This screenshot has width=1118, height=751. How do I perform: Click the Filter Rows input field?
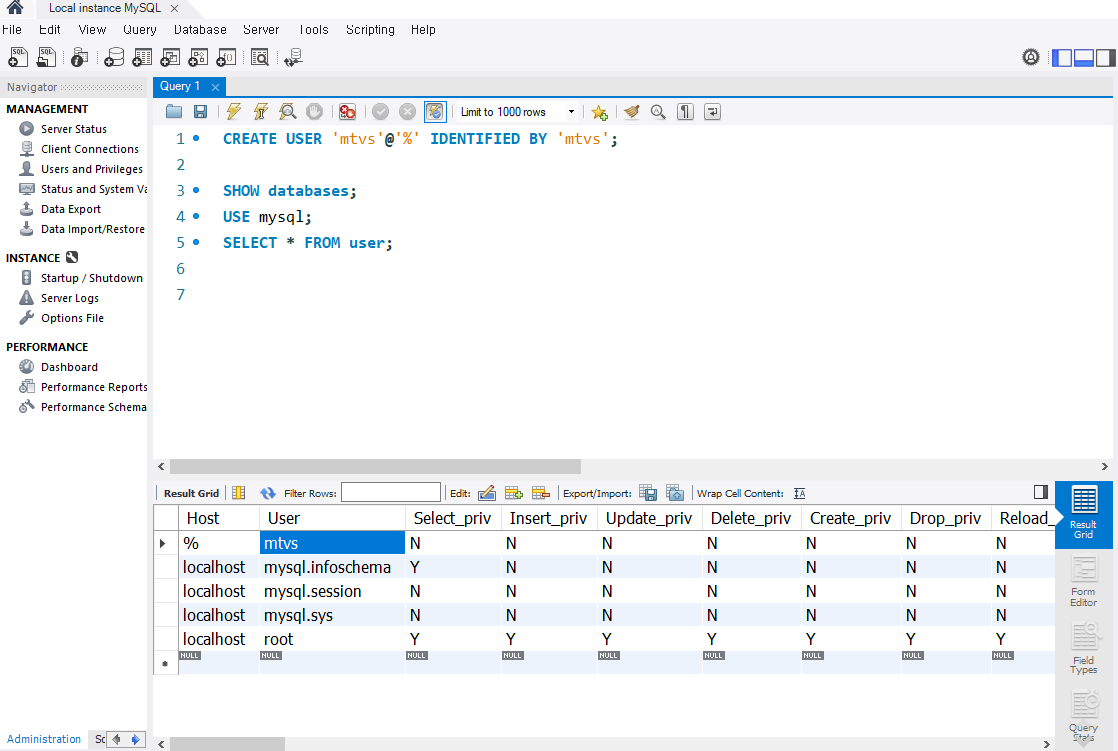click(x=390, y=493)
